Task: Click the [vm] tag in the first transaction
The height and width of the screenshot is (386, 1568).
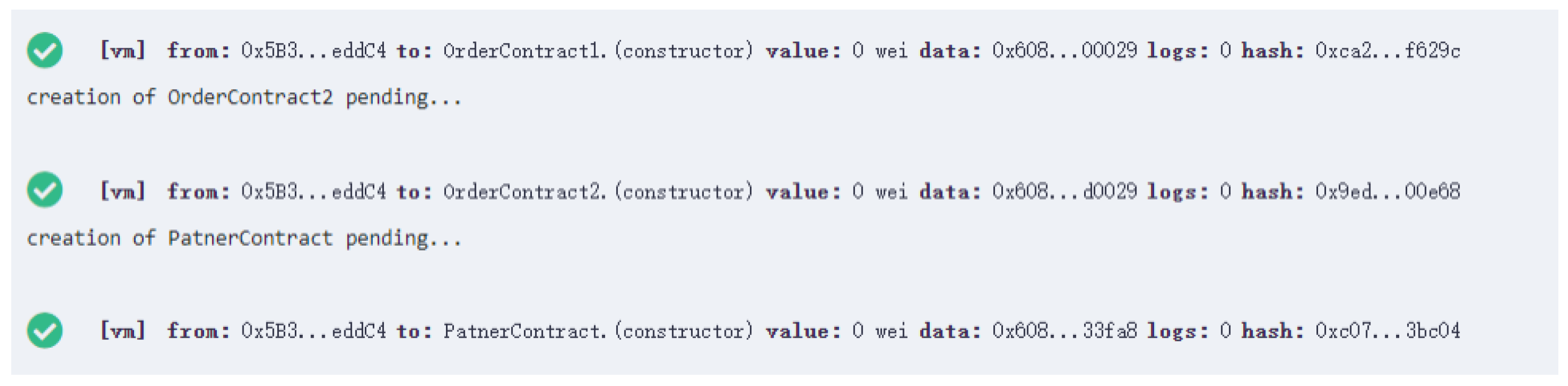Action: [122, 51]
